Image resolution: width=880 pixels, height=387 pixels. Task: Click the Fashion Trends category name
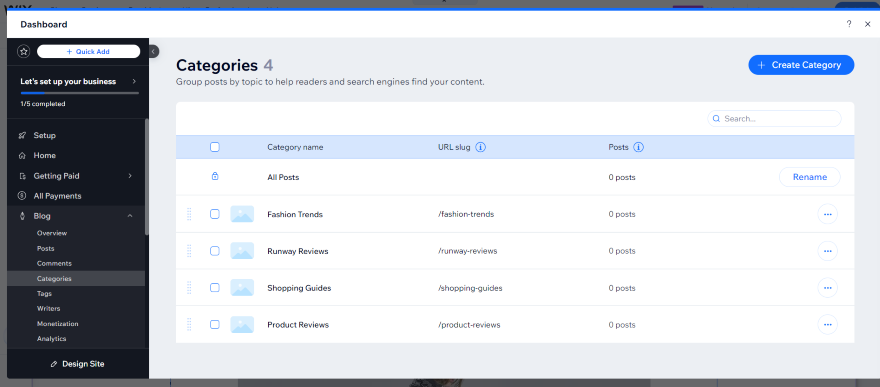coord(295,214)
